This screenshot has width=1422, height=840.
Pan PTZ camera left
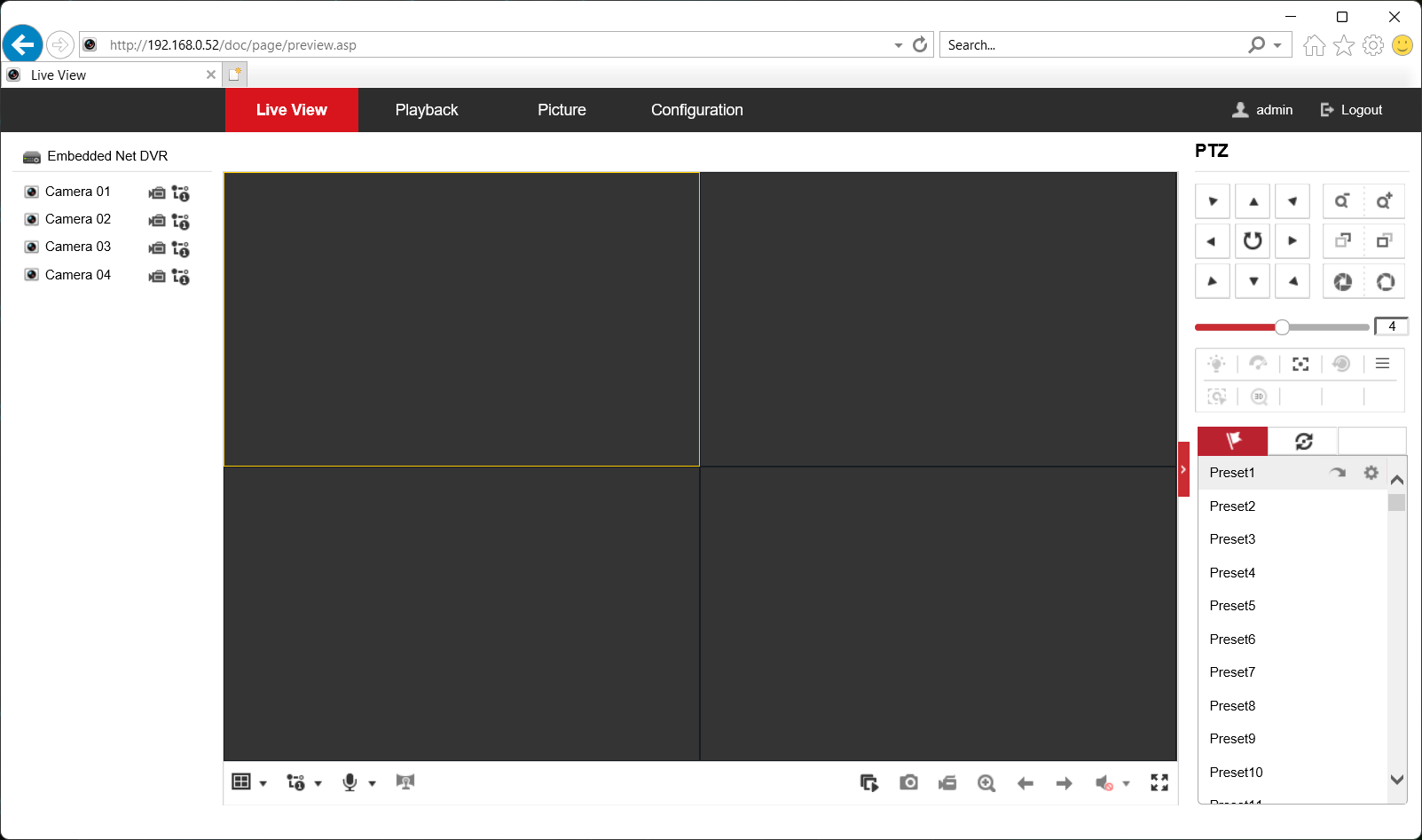(1212, 241)
